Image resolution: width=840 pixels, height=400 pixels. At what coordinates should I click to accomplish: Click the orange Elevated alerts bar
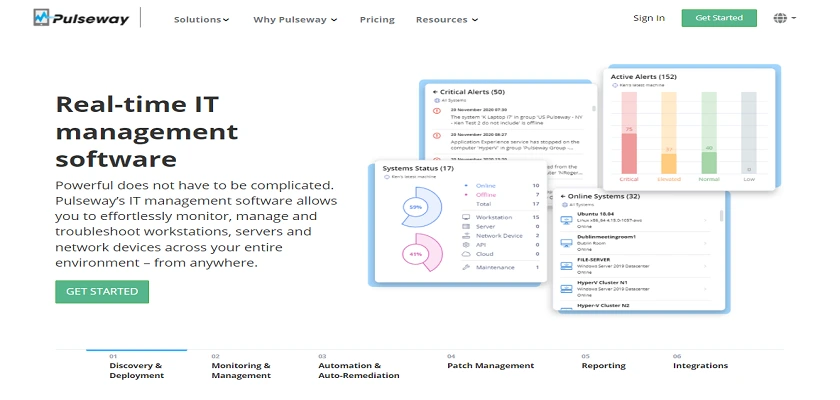[669, 163]
